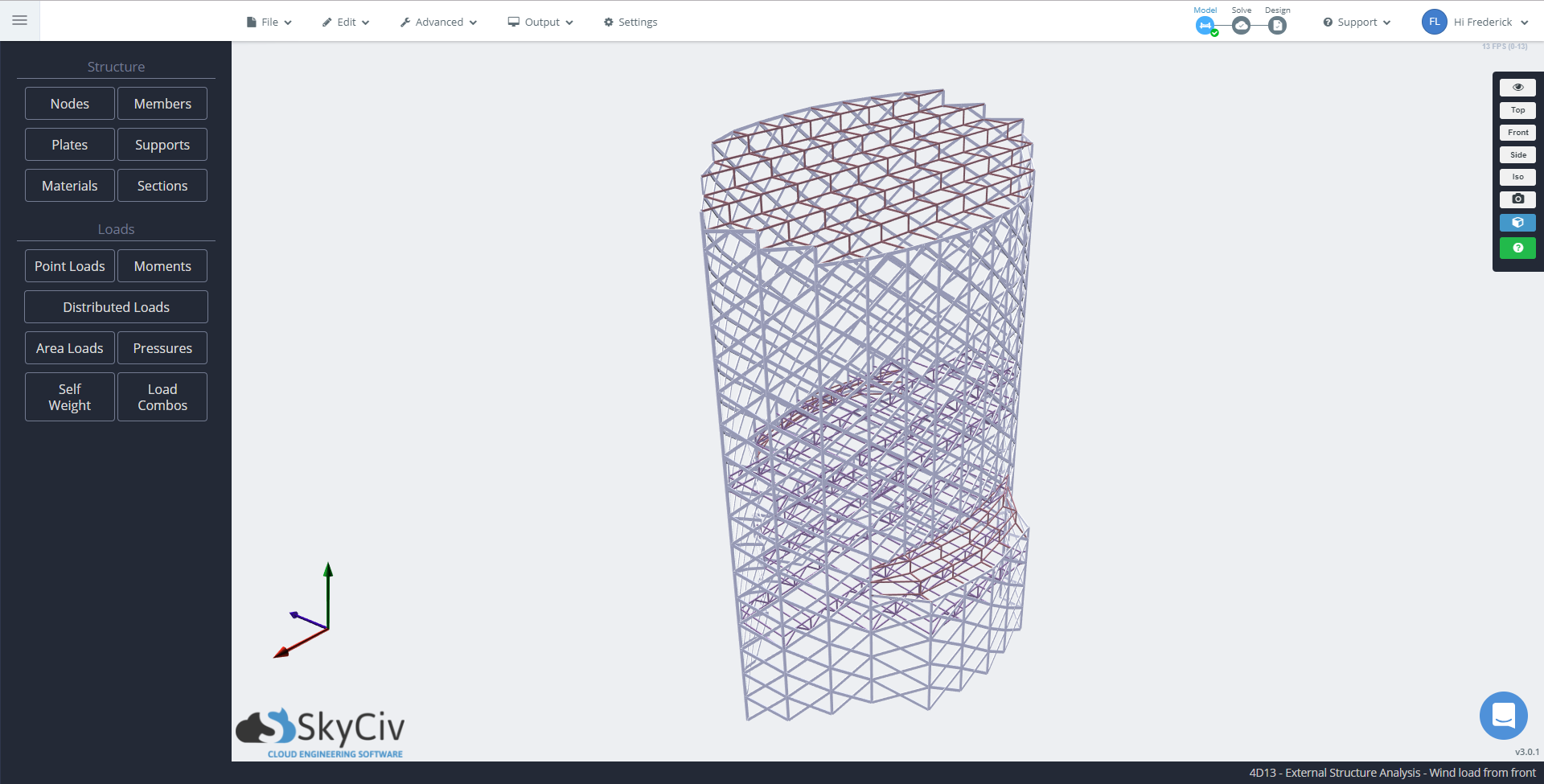
Task: Open the Settings menu
Action: (630, 22)
